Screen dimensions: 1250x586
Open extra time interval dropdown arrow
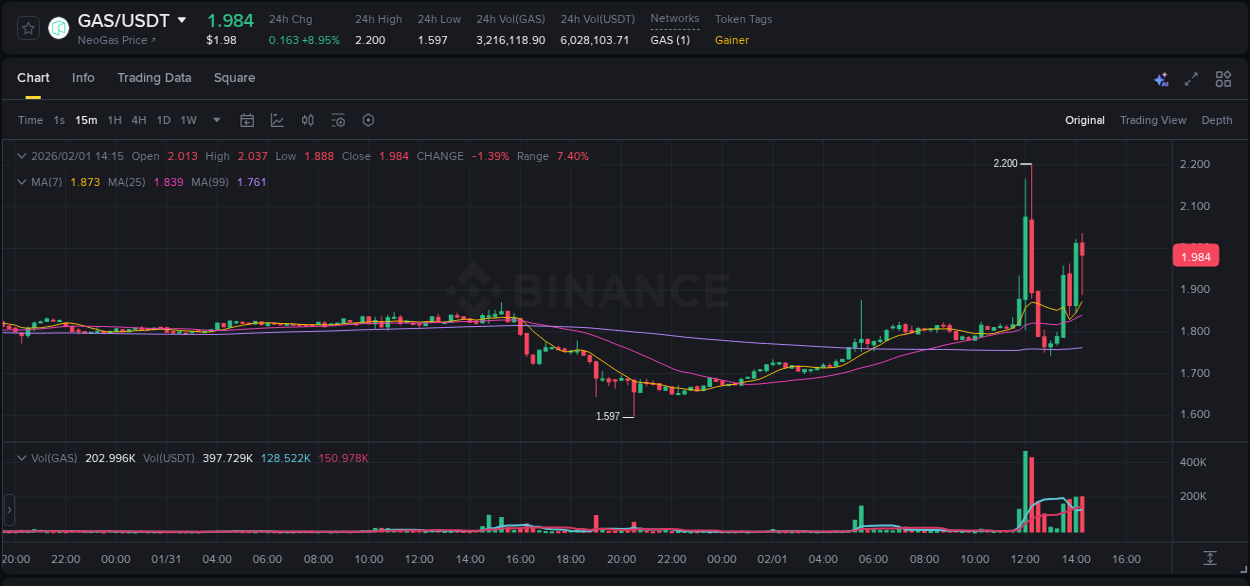215,120
